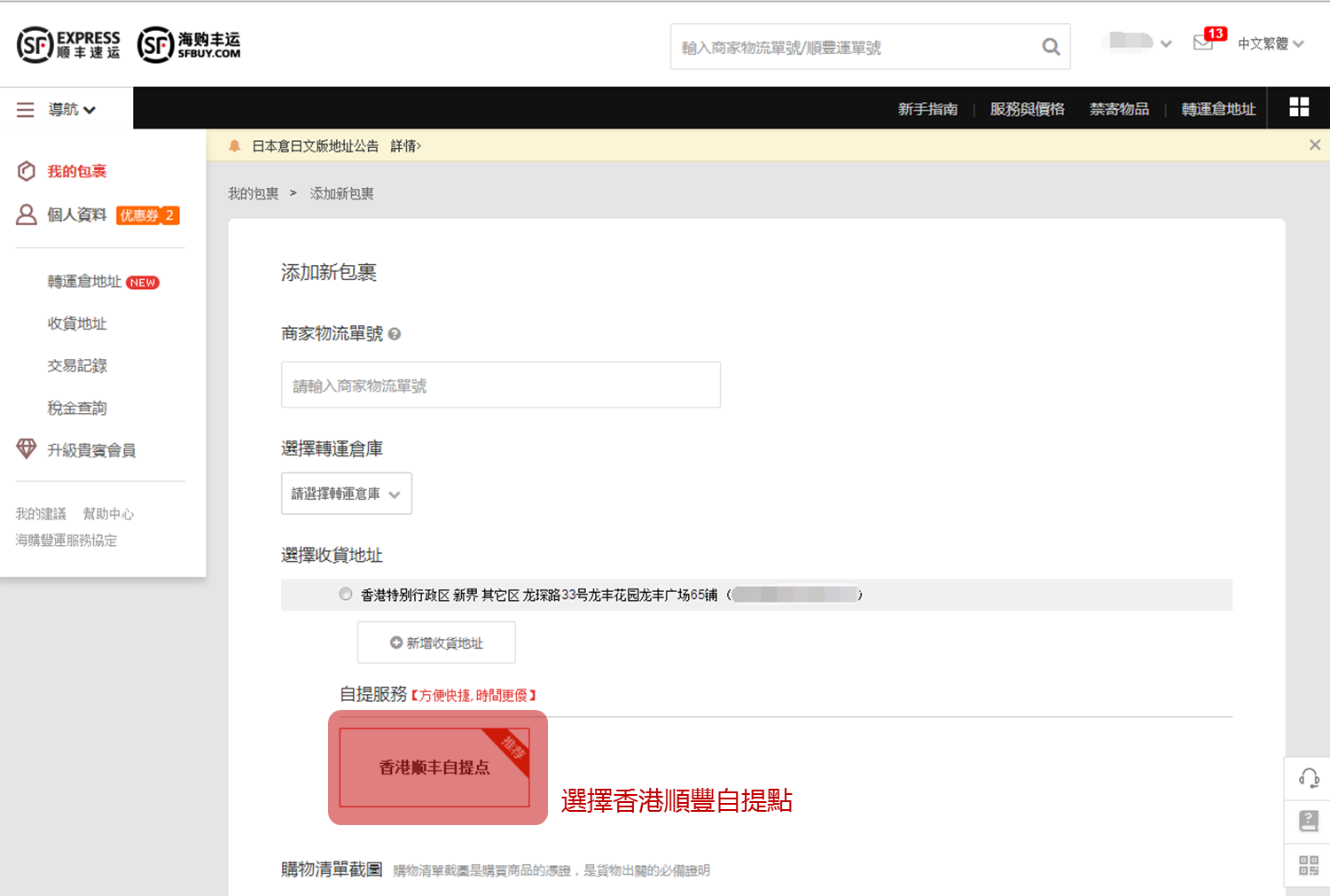Open 服務與價格 in top navigation
1330x896 pixels.
click(1027, 109)
